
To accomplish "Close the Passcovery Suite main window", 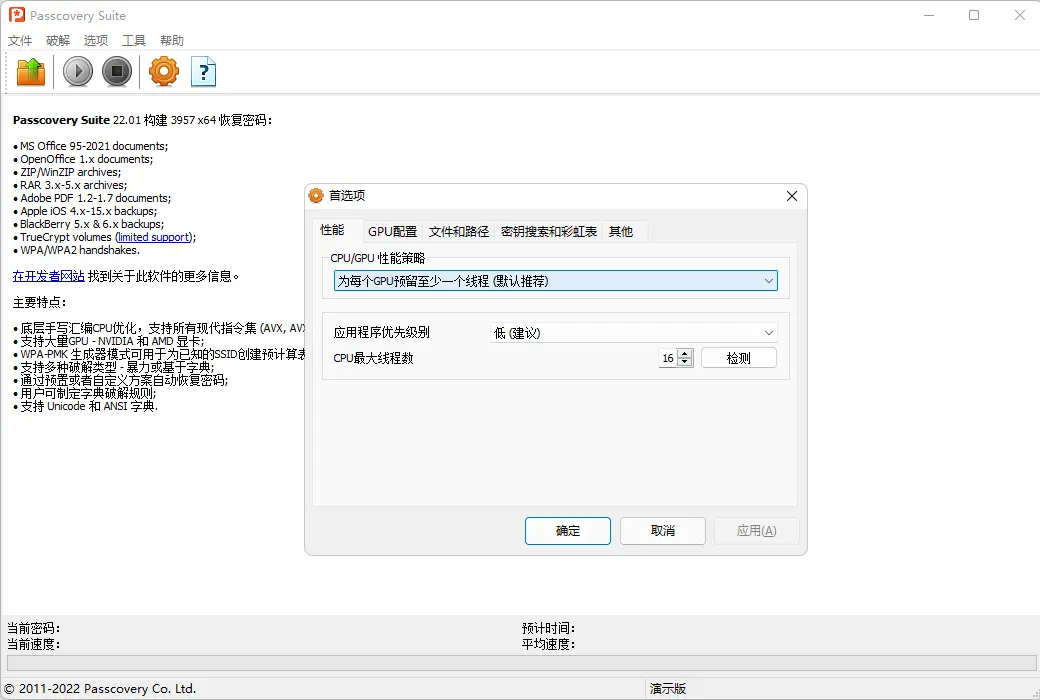I will [x=1019, y=15].
